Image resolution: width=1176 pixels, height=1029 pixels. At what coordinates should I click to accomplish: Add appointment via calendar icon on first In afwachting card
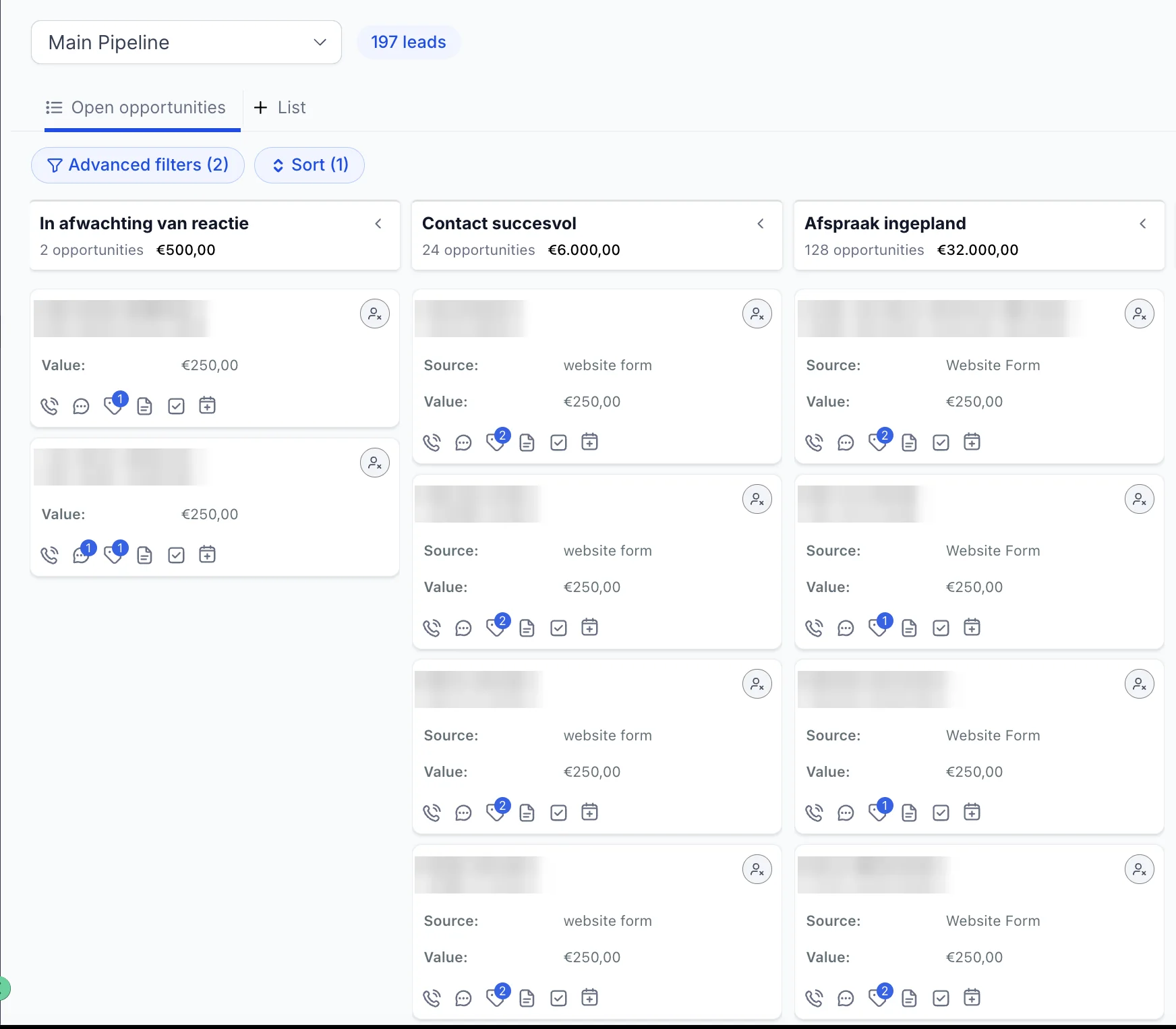(208, 405)
